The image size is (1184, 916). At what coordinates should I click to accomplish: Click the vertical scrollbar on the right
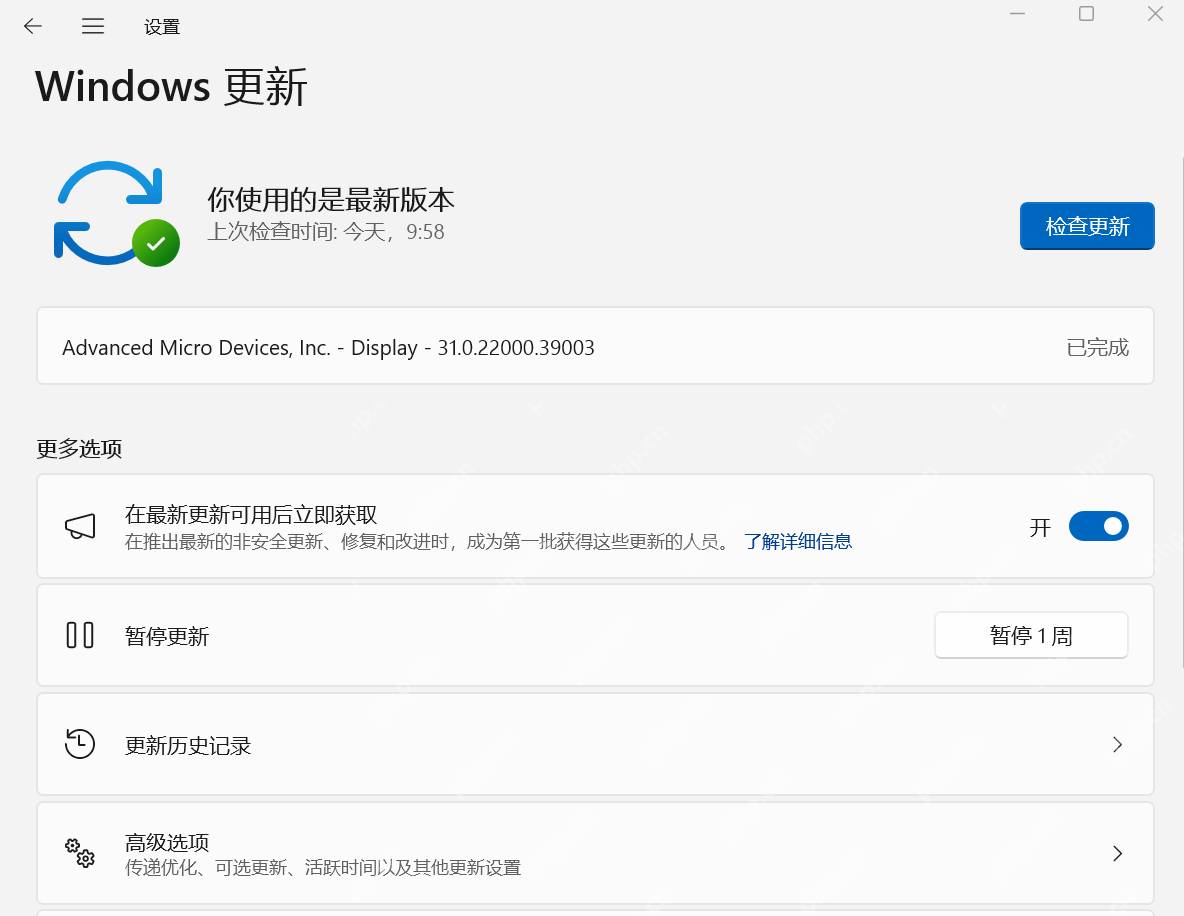(1181, 412)
